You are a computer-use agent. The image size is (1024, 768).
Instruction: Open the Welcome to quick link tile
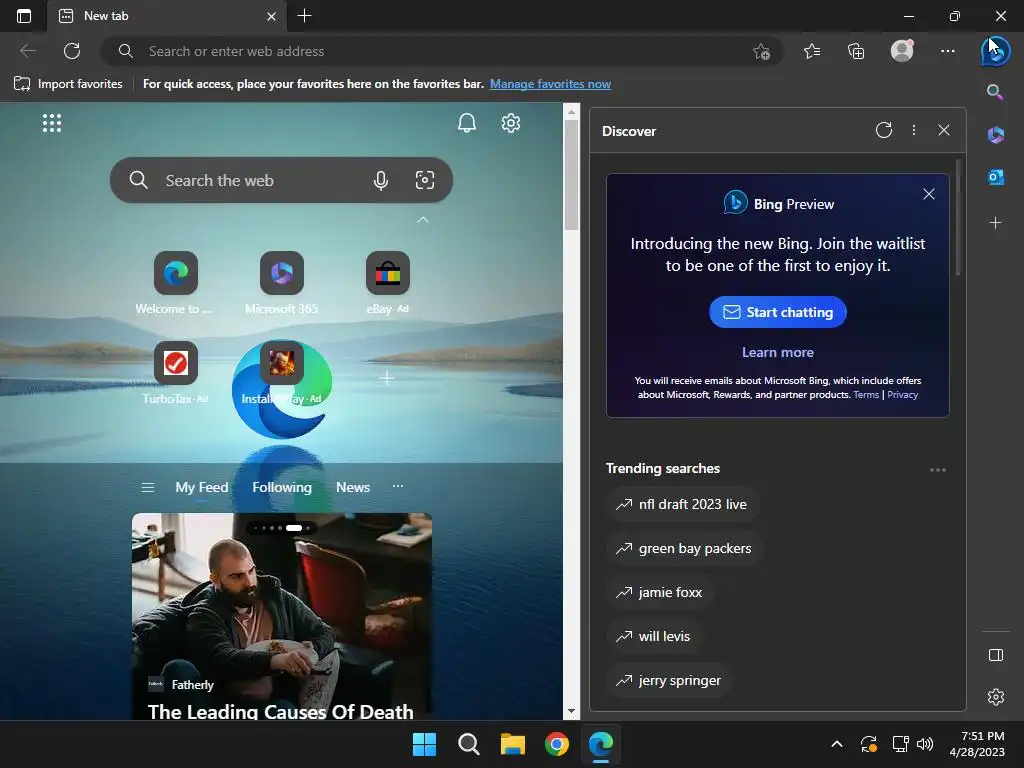[176, 283]
